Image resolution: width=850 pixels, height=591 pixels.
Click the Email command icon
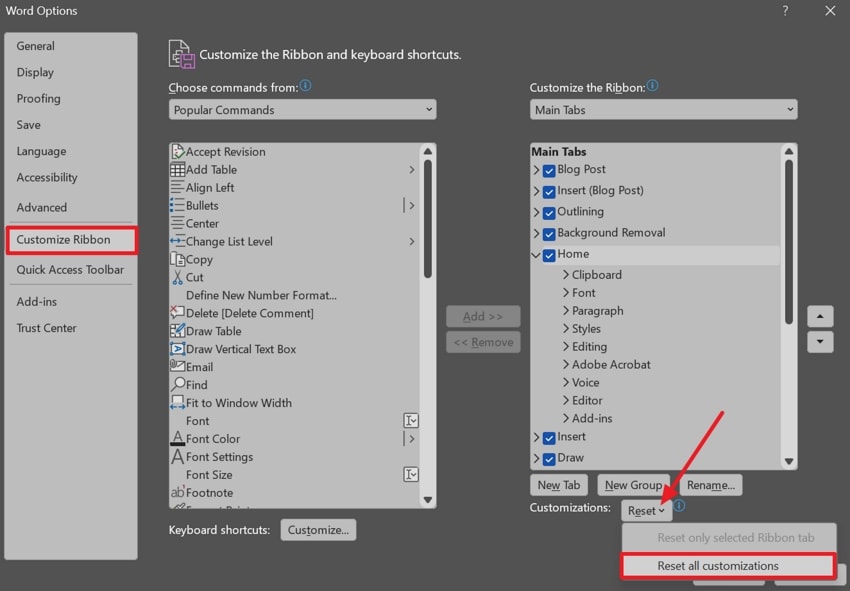(x=177, y=366)
